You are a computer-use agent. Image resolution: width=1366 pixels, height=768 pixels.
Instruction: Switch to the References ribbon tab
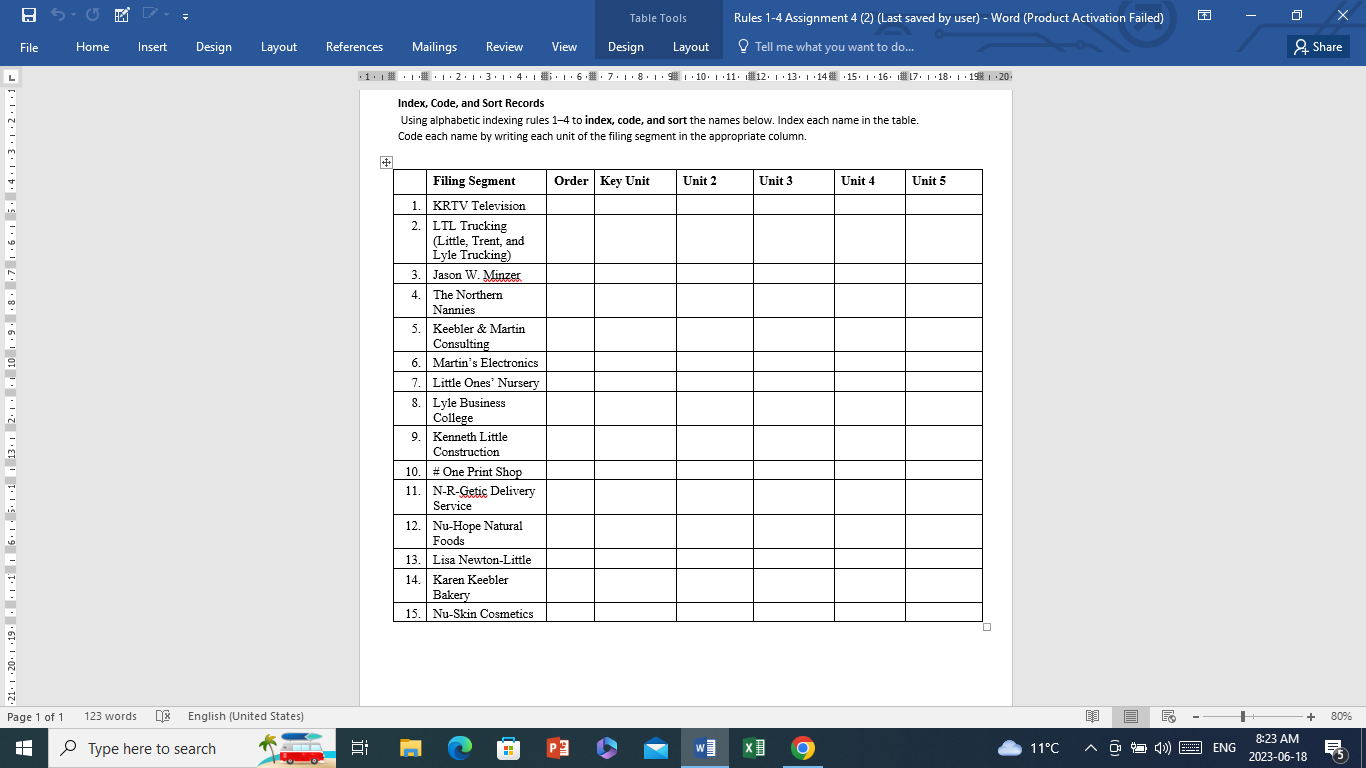(x=354, y=47)
